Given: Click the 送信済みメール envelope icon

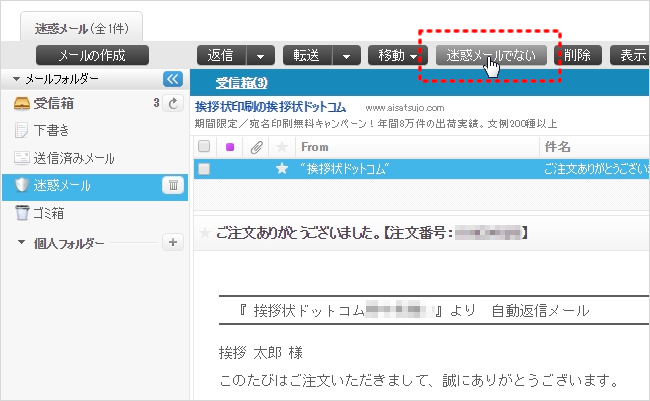Looking at the screenshot, I should click(22, 158).
